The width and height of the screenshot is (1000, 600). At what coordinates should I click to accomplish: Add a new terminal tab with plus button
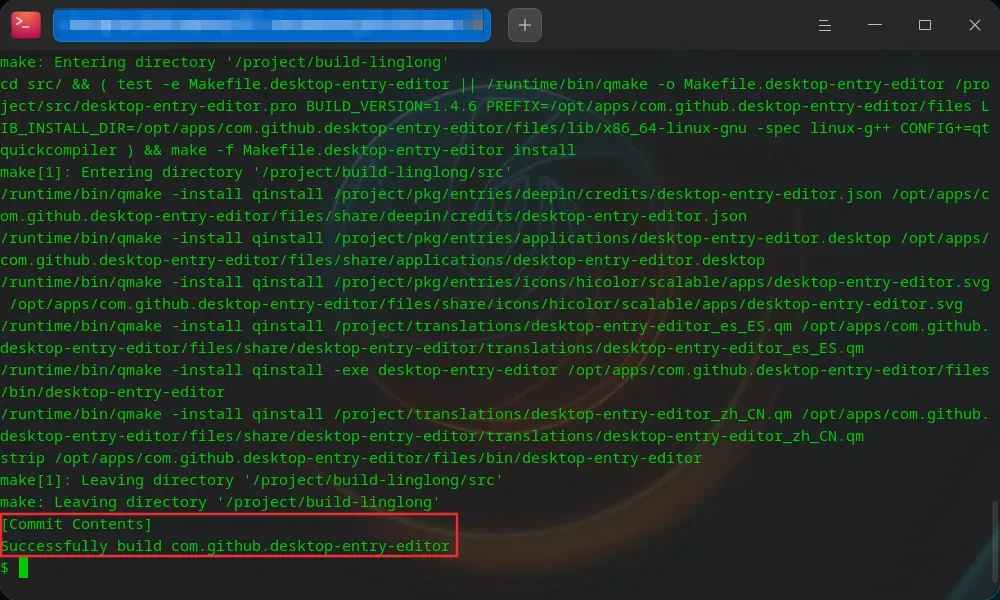524,25
